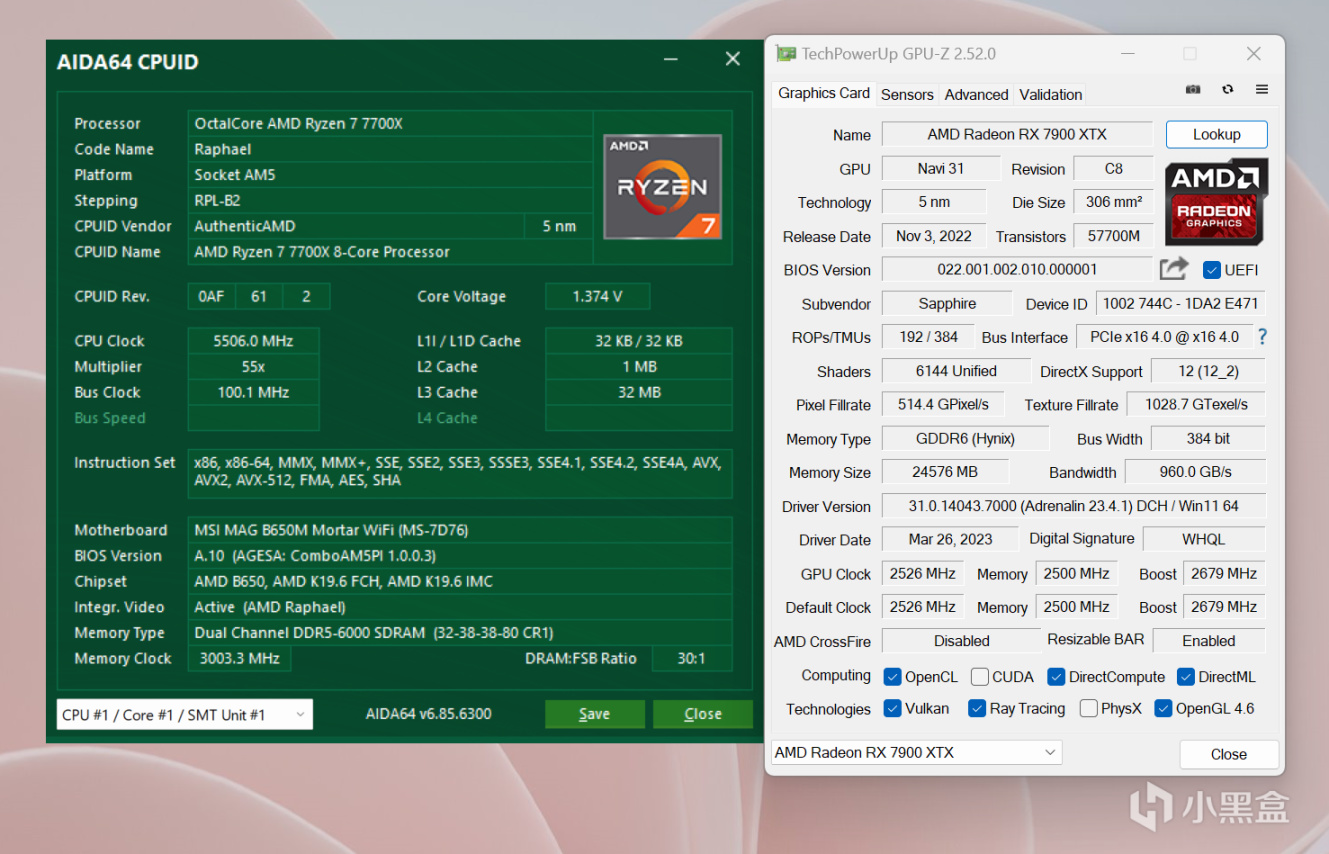This screenshot has height=854, width=1329.
Task: Click the Texture Fillrate 1028.7 GTexel/s field
Action: tap(1197, 405)
